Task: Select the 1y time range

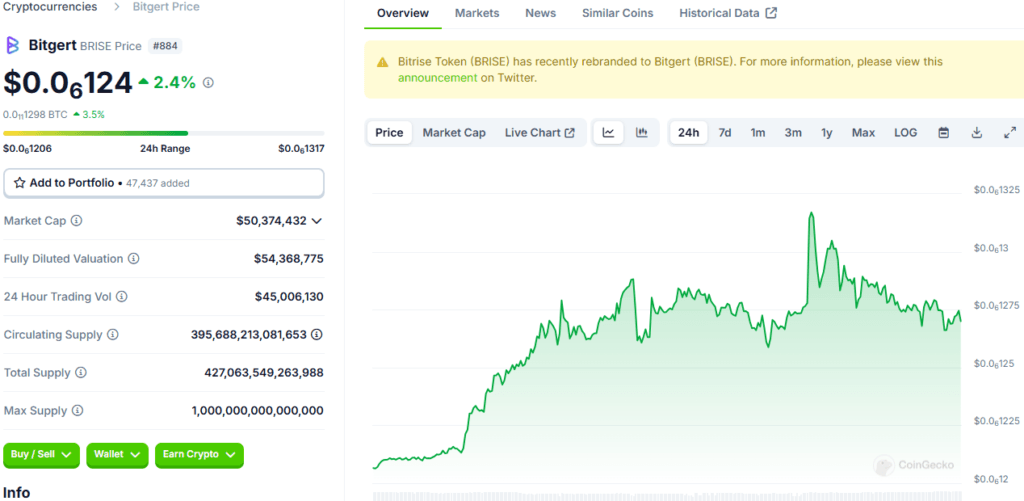Action: pyautogui.click(x=827, y=133)
